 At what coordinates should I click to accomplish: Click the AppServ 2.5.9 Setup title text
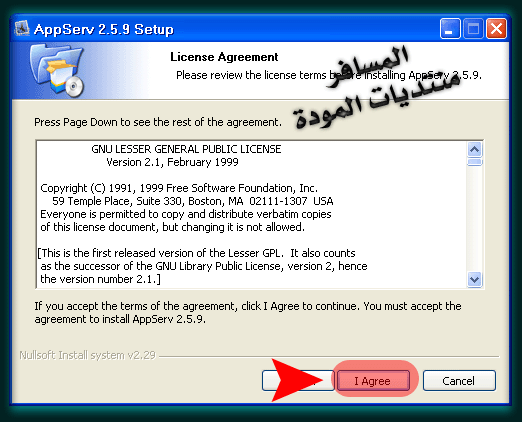(104, 29)
